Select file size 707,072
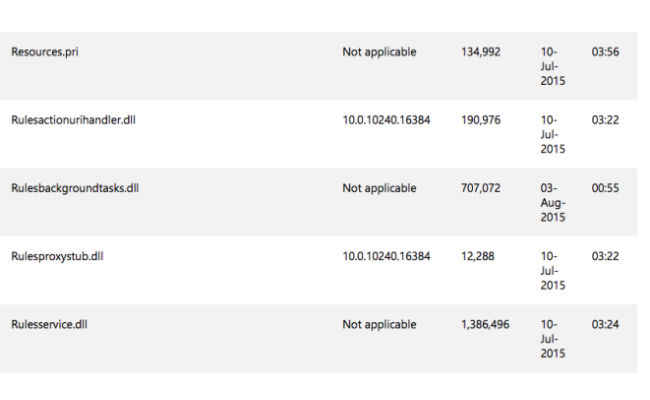Viewport: 650px width, 400px height. [481, 188]
